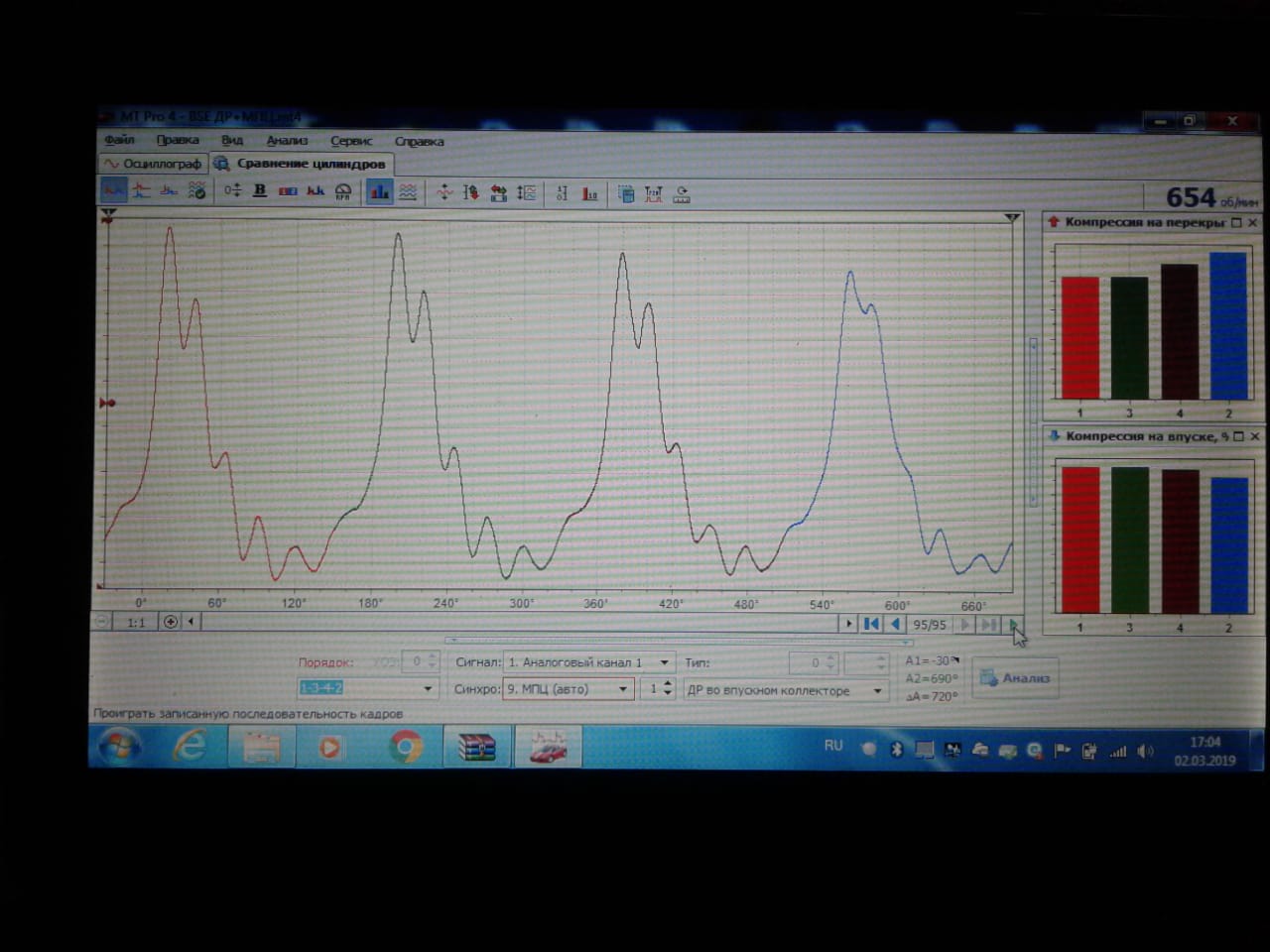Click the zoom in plus button
This screenshot has width=1270, height=952.
171,622
